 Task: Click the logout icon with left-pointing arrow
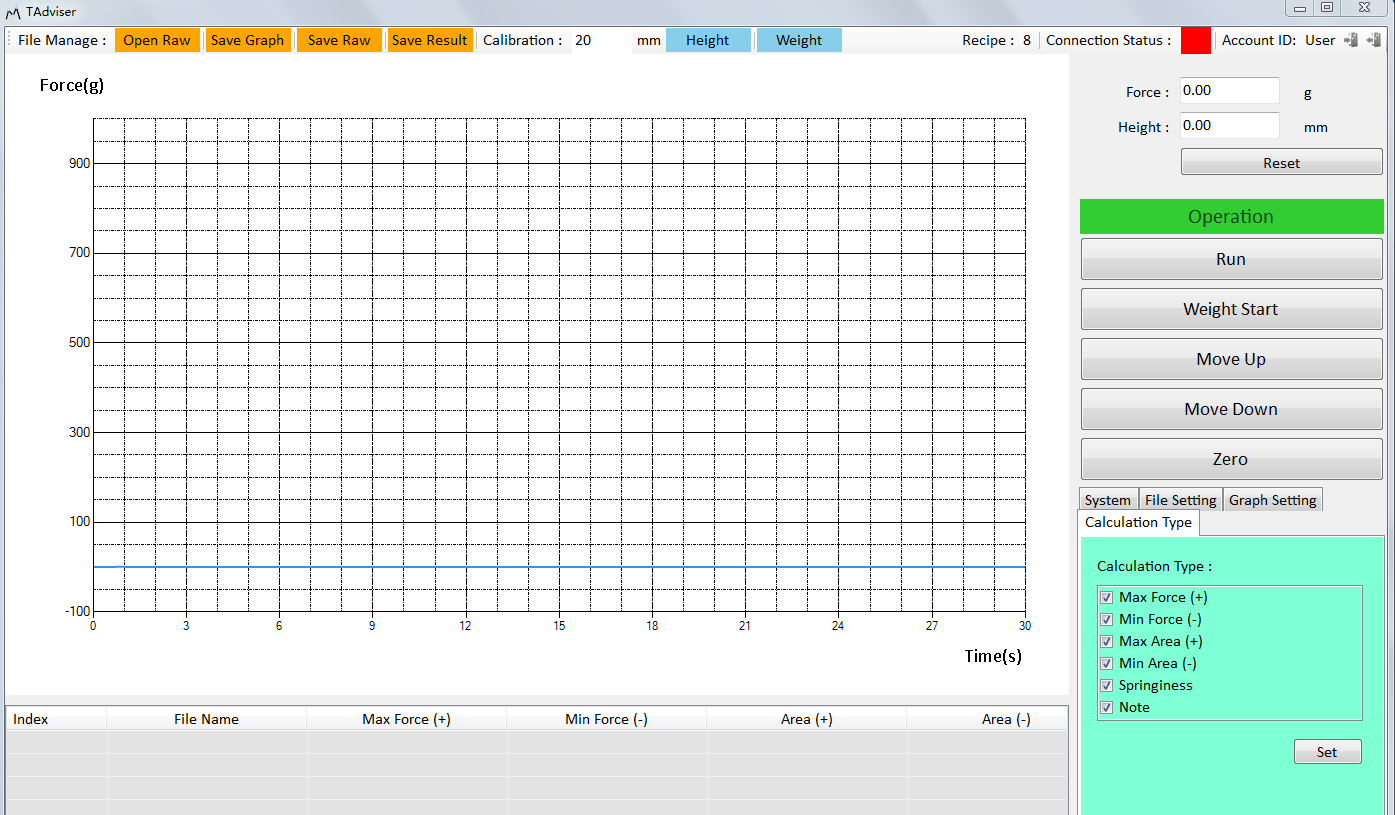coord(1373,40)
